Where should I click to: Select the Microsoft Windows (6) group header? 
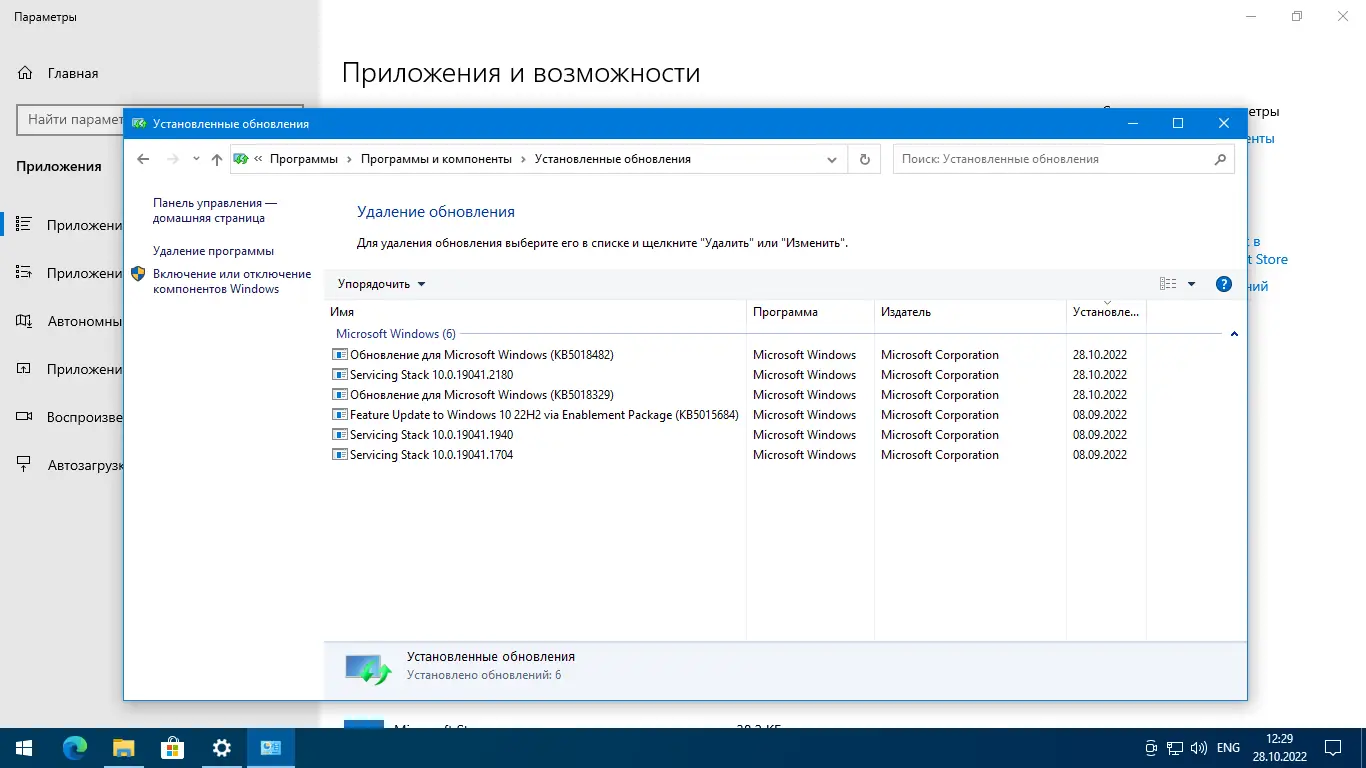tap(396, 334)
